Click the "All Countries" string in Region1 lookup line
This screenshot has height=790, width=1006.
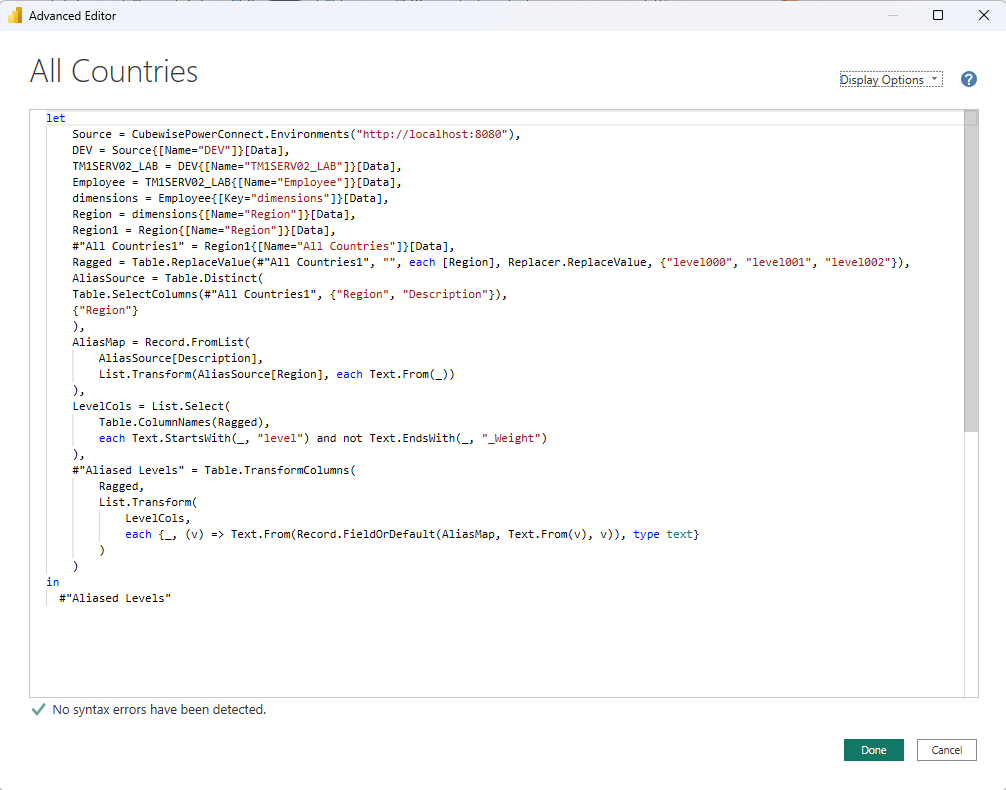[x=346, y=246]
